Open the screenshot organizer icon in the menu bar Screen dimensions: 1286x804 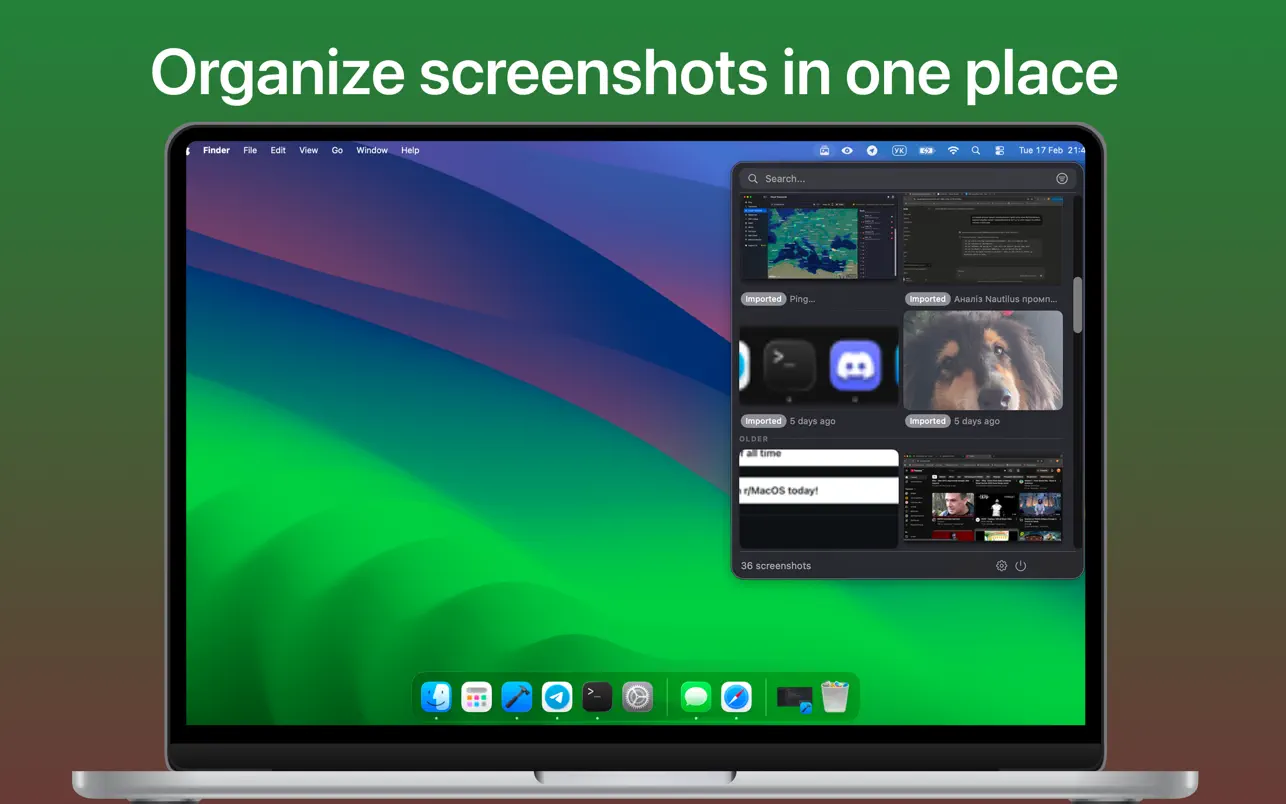point(824,151)
